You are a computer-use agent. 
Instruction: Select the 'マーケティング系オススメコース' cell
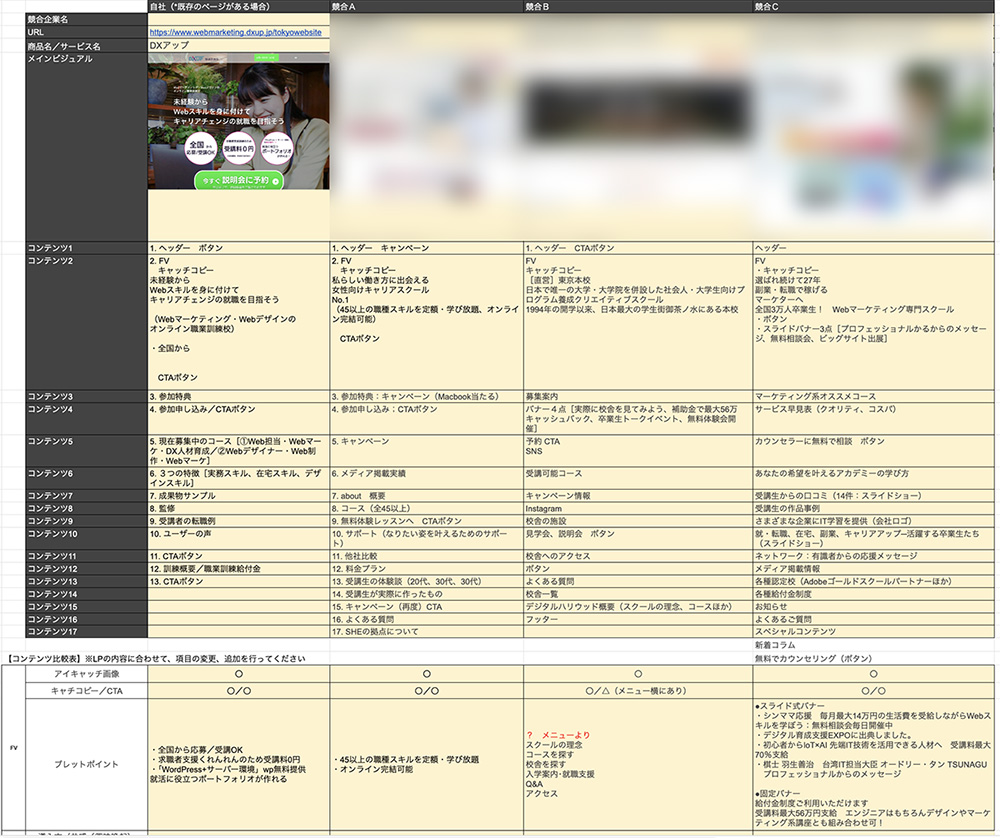(874, 397)
